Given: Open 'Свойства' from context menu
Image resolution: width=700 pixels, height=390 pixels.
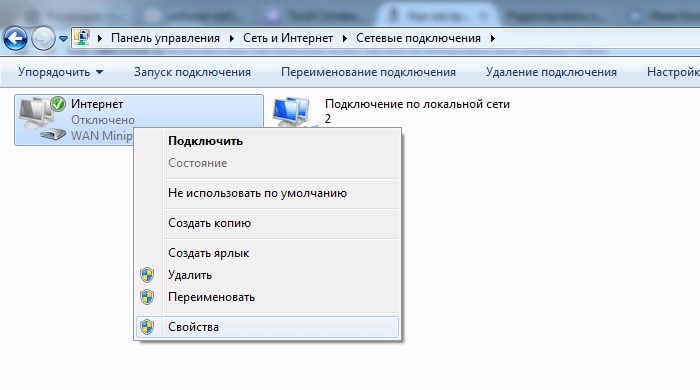Looking at the screenshot, I should (267, 327).
